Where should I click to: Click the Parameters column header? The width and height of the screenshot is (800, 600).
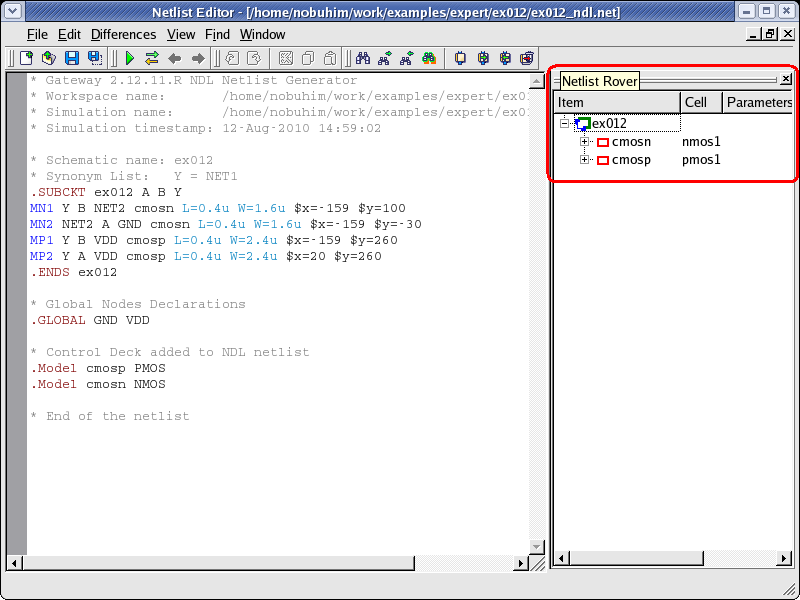point(758,102)
